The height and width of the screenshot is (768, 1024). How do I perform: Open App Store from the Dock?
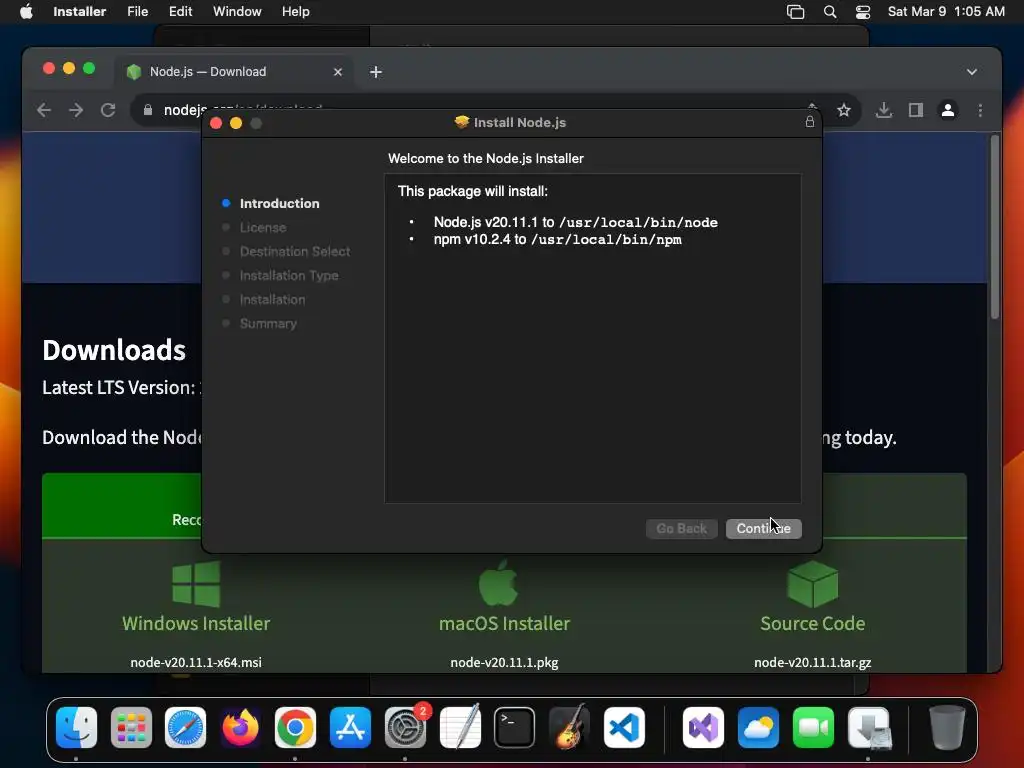350,727
